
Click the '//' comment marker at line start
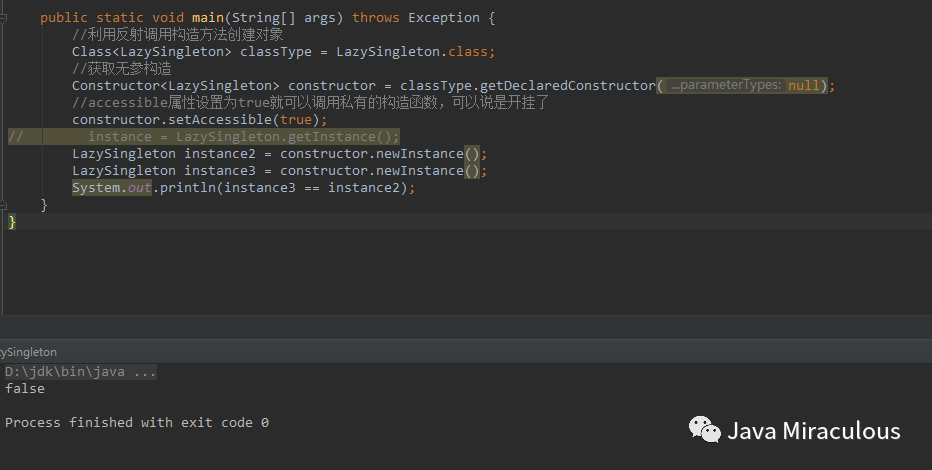point(15,137)
